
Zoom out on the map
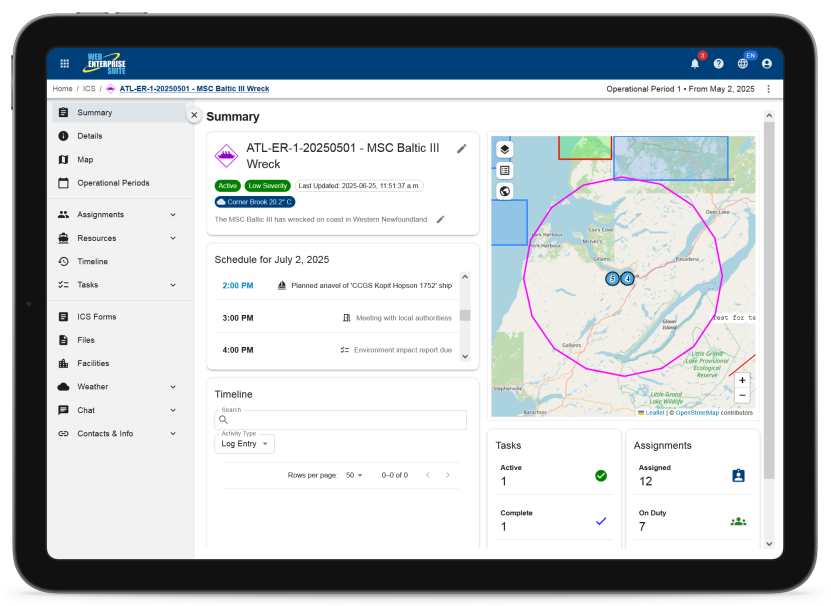pyautogui.click(x=742, y=395)
